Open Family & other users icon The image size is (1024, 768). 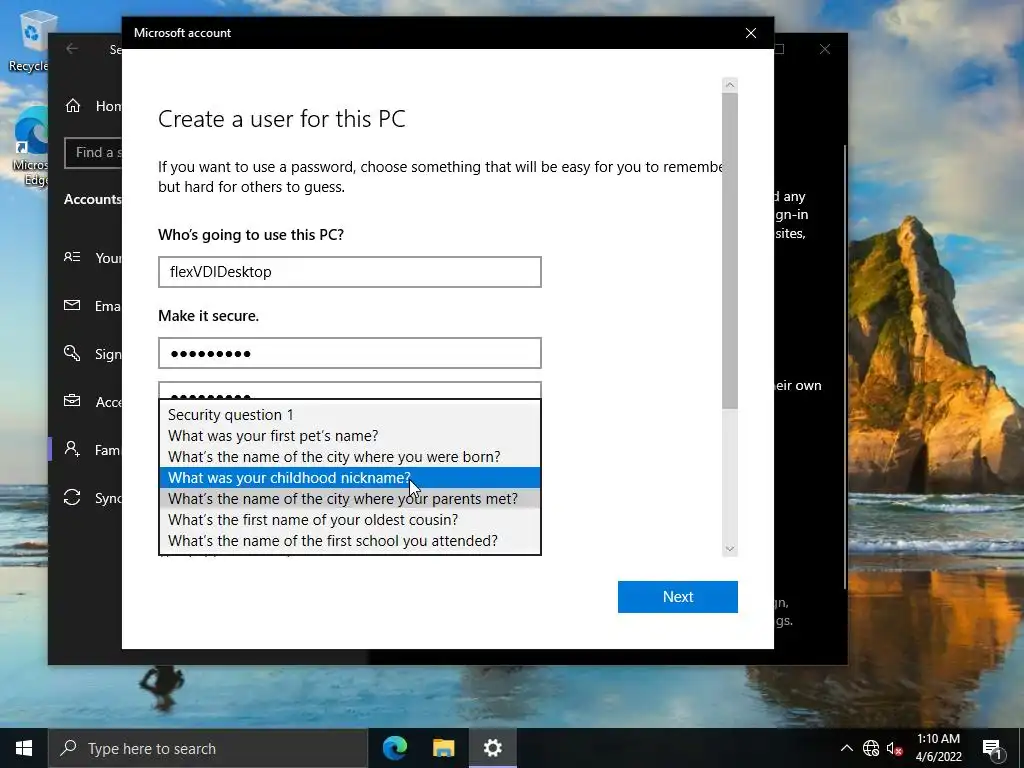coord(72,449)
